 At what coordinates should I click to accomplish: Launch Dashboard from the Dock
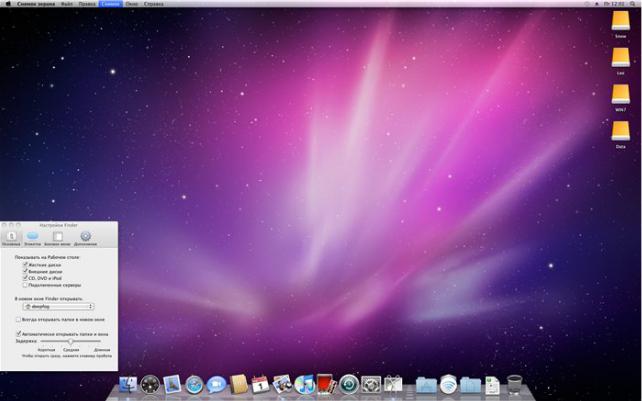tap(150, 385)
